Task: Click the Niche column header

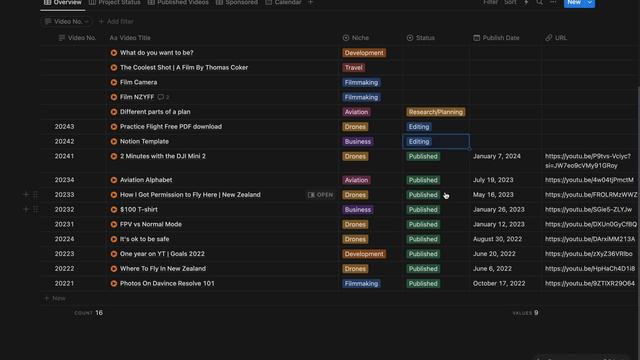Action: (x=356, y=38)
